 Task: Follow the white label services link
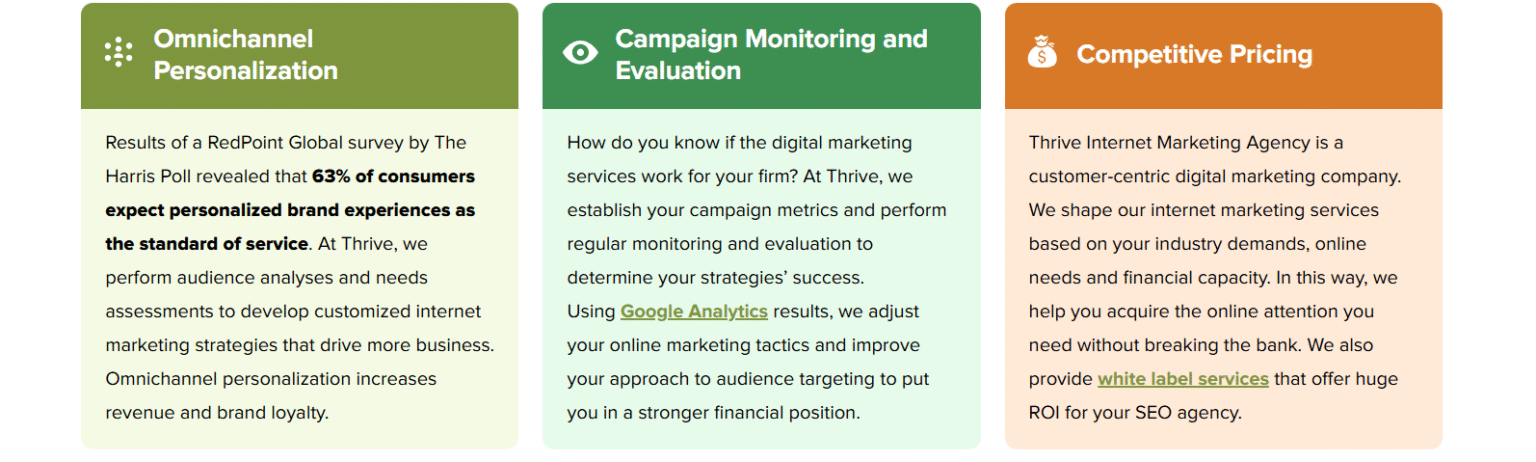click(x=1183, y=380)
